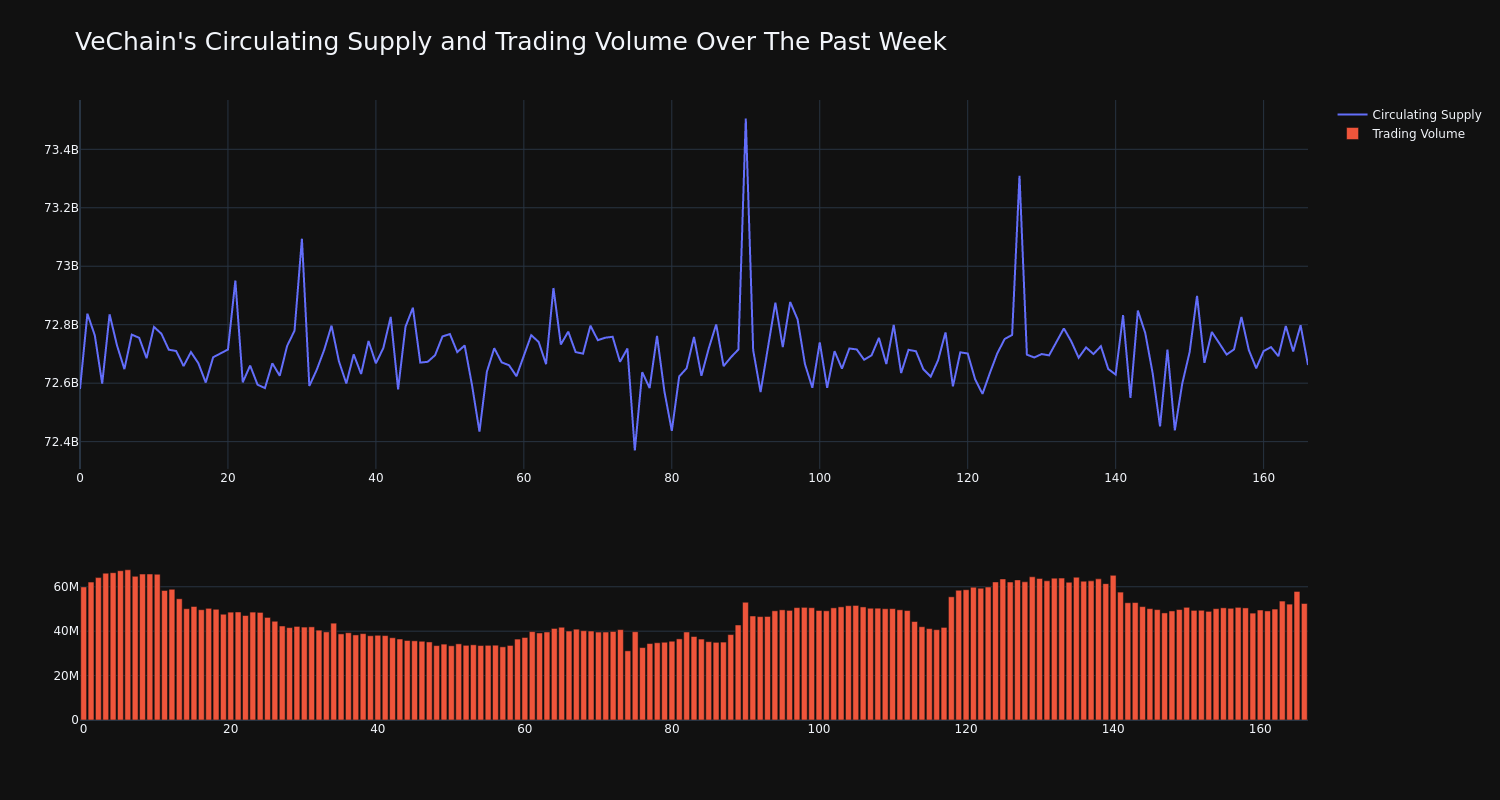Image resolution: width=1500 pixels, height=800 pixels.
Task: Click the 40M volume axis label
Action: 66,631
